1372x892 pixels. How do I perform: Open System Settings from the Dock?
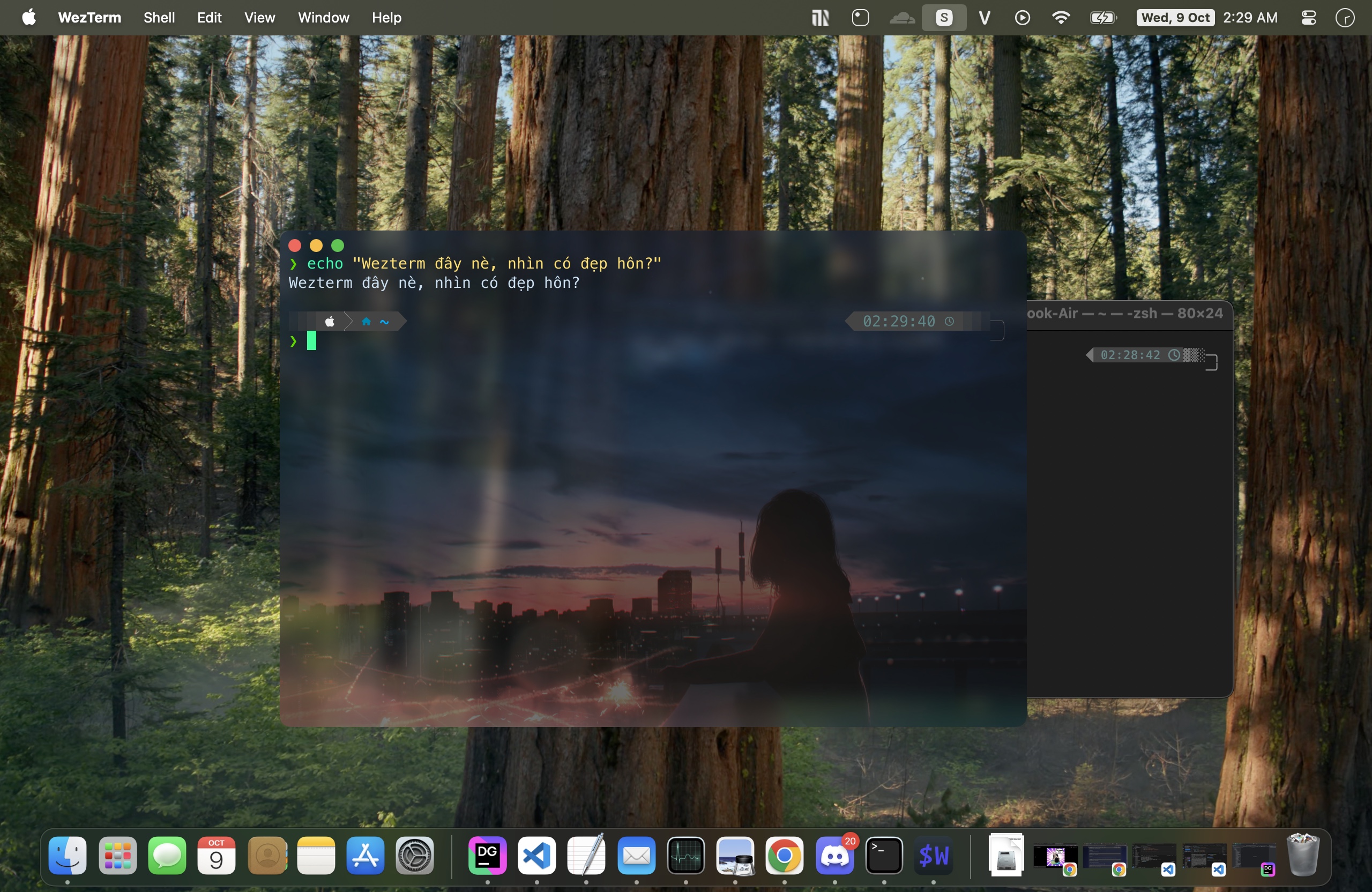coord(414,855)
